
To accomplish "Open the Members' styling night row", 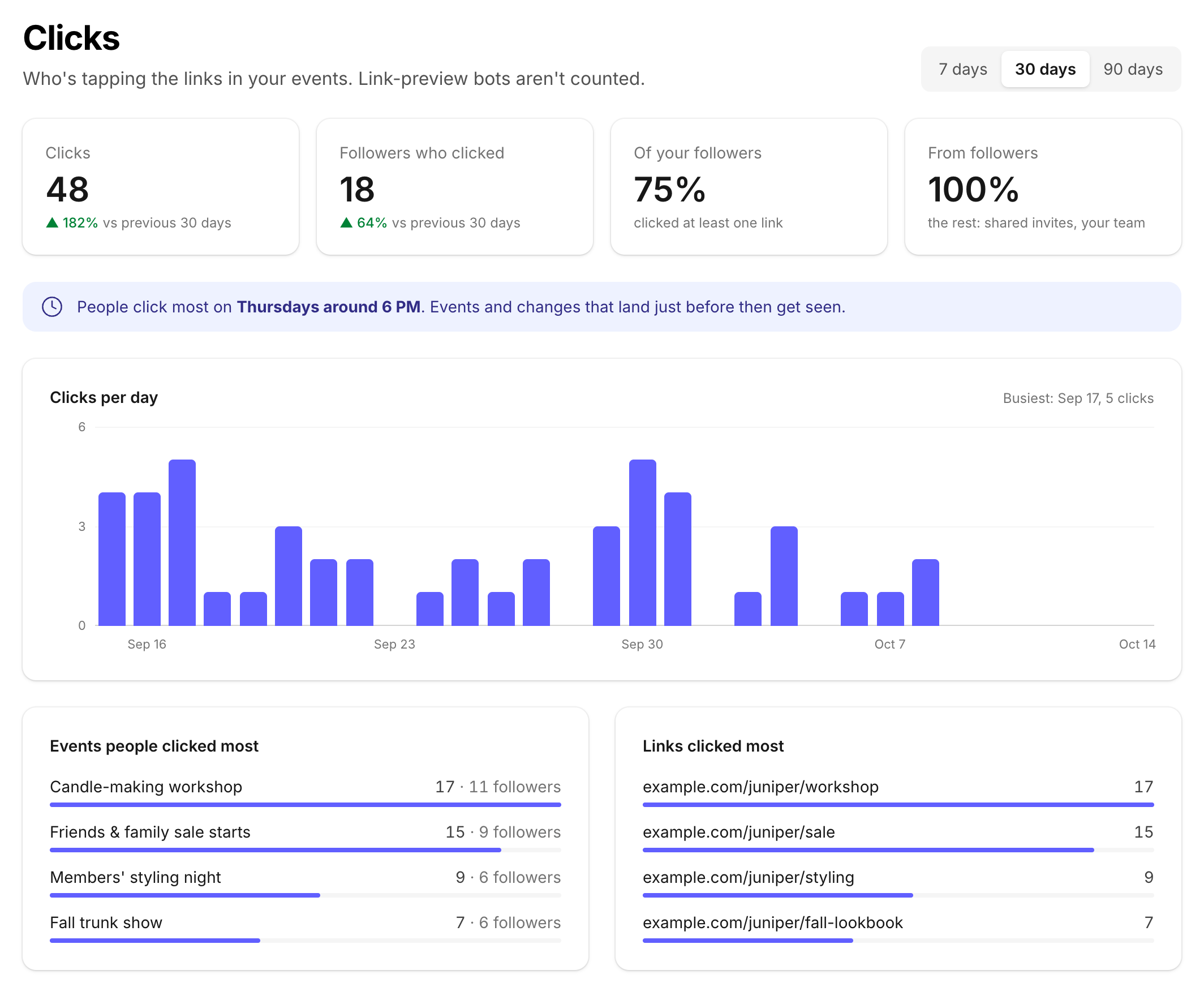I will pyautogui.click(x=306, y=883).
